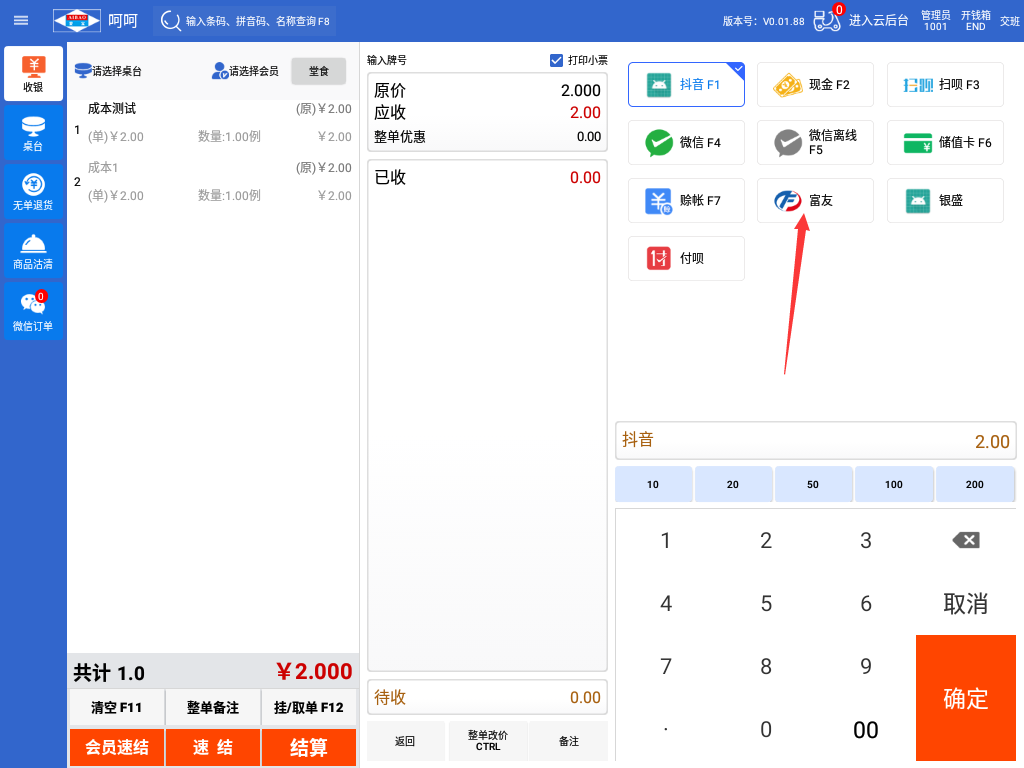
Task: Click 请选择桌台 table selector
Action: pos(108,71)
